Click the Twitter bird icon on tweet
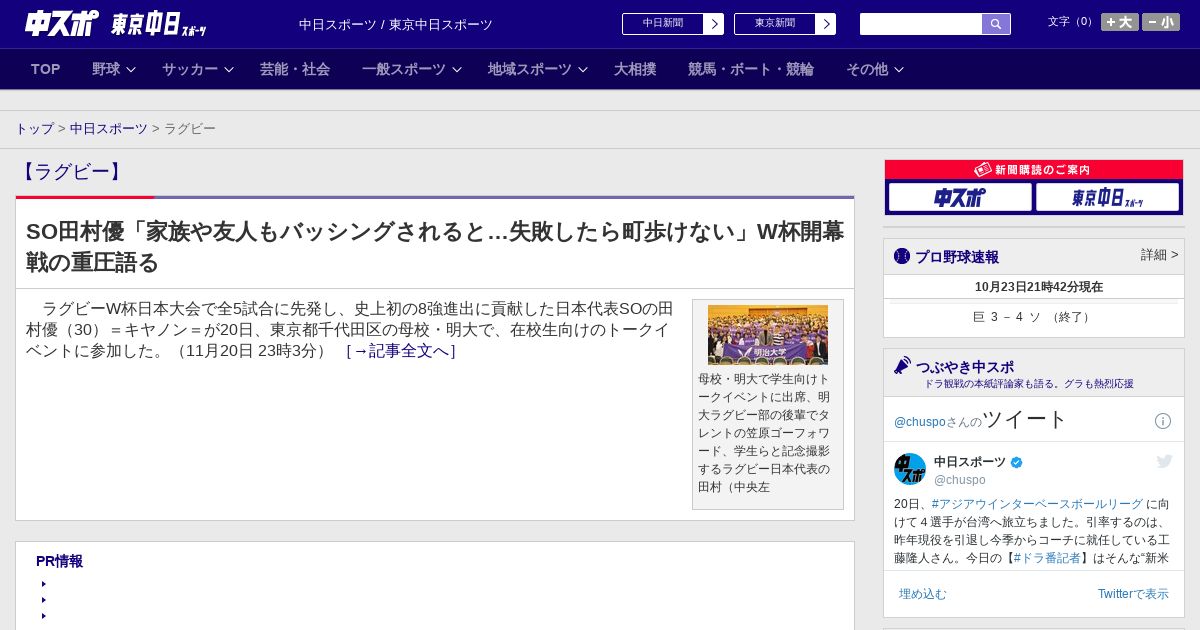Image resolution: width=1200 pixels, height=630 pixels. coord(1164,461)
